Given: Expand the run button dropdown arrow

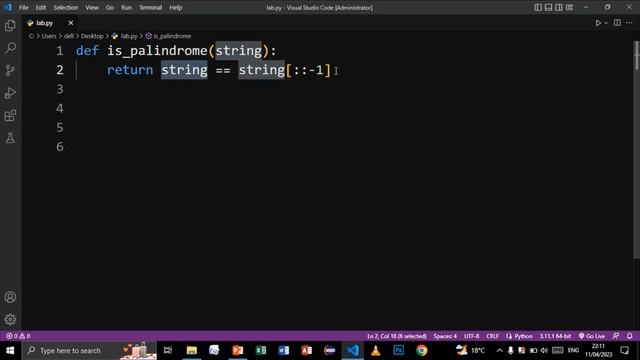Looking at the screenshot, I should 606,23.
